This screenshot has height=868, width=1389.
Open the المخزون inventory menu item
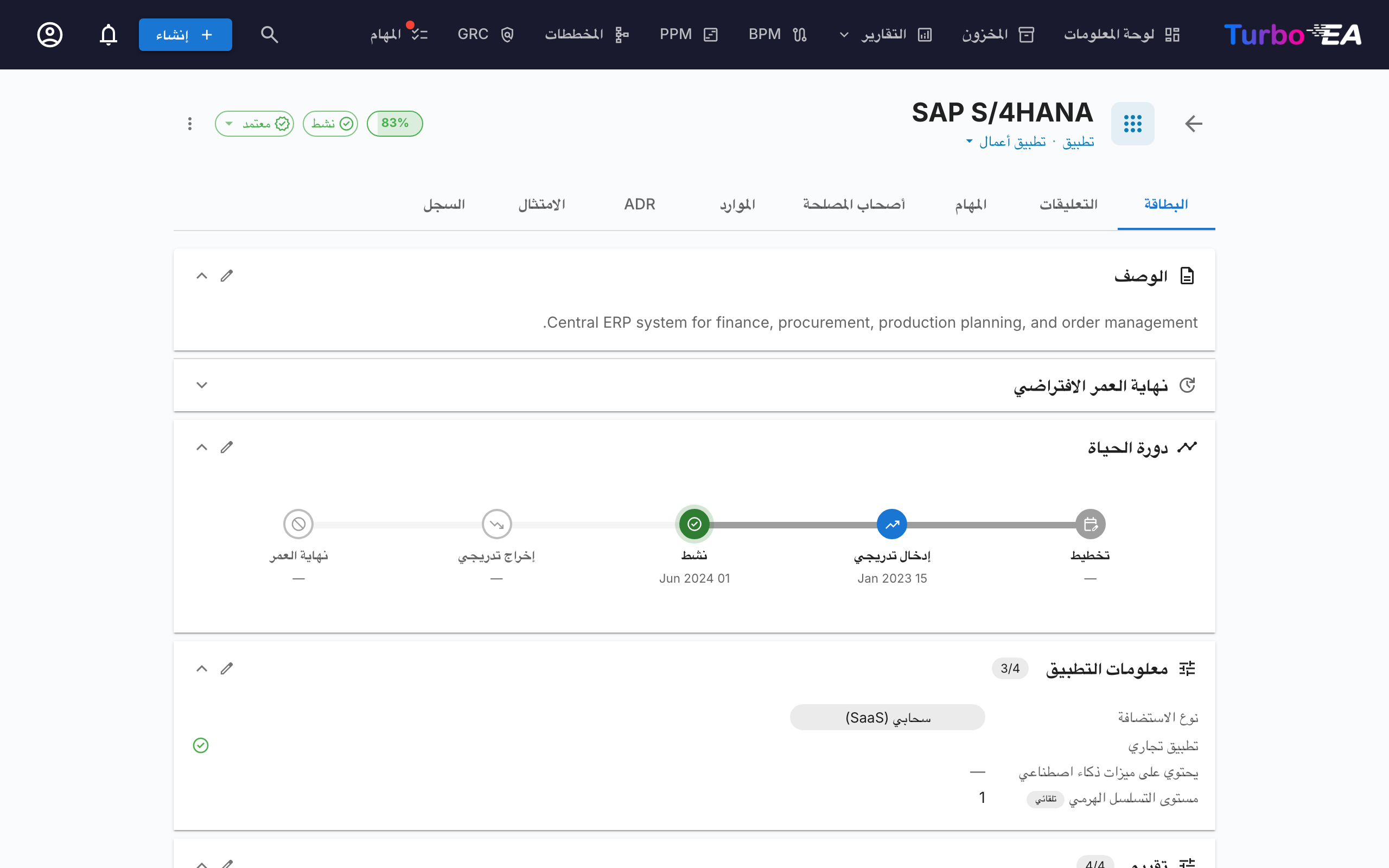998,34
